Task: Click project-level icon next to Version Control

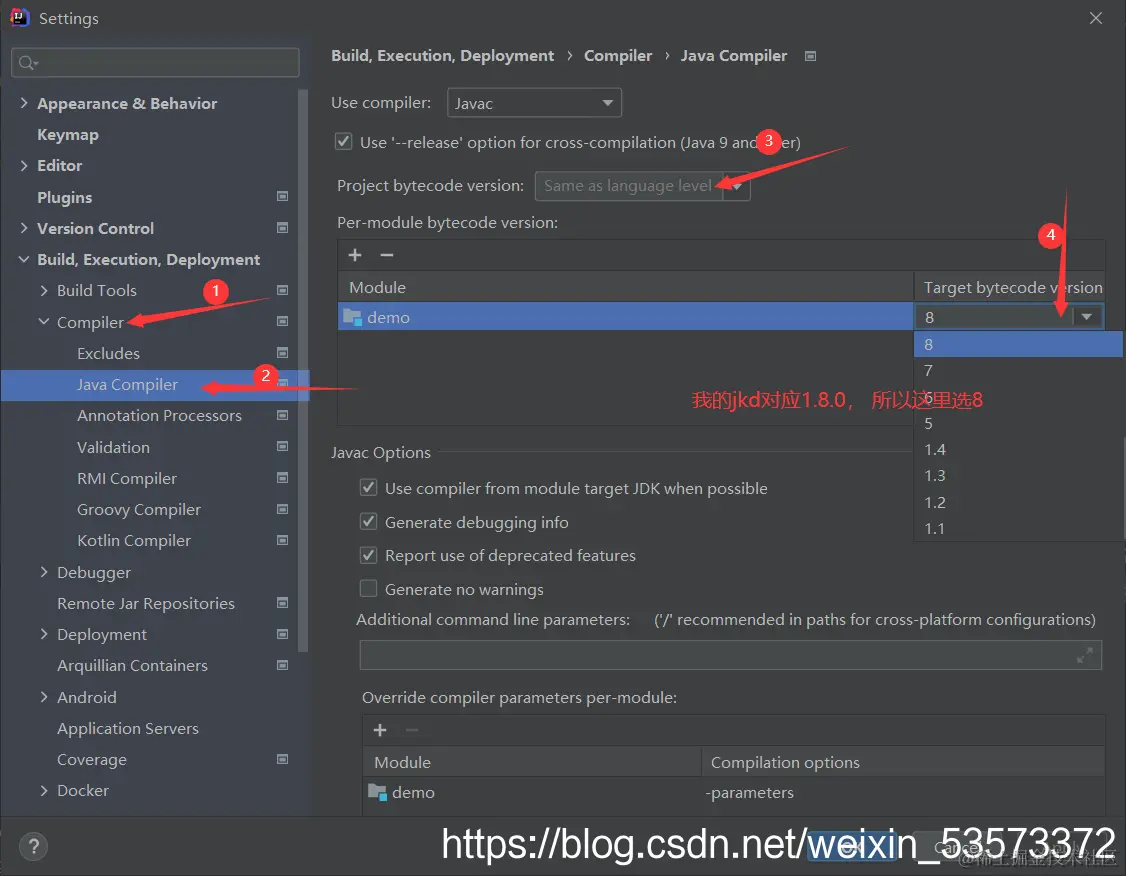Action: coord(282,228)
